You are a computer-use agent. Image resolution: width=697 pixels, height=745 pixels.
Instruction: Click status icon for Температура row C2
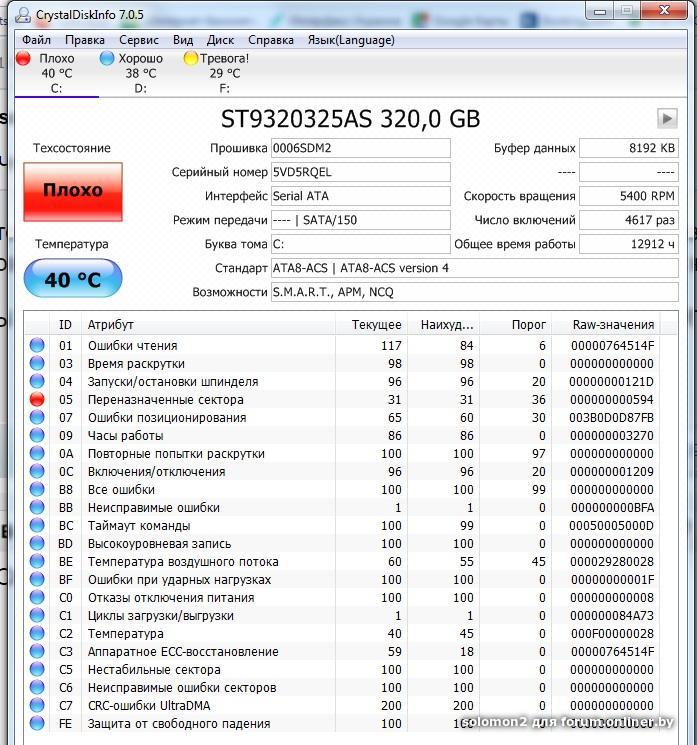[x=37, y=633]
